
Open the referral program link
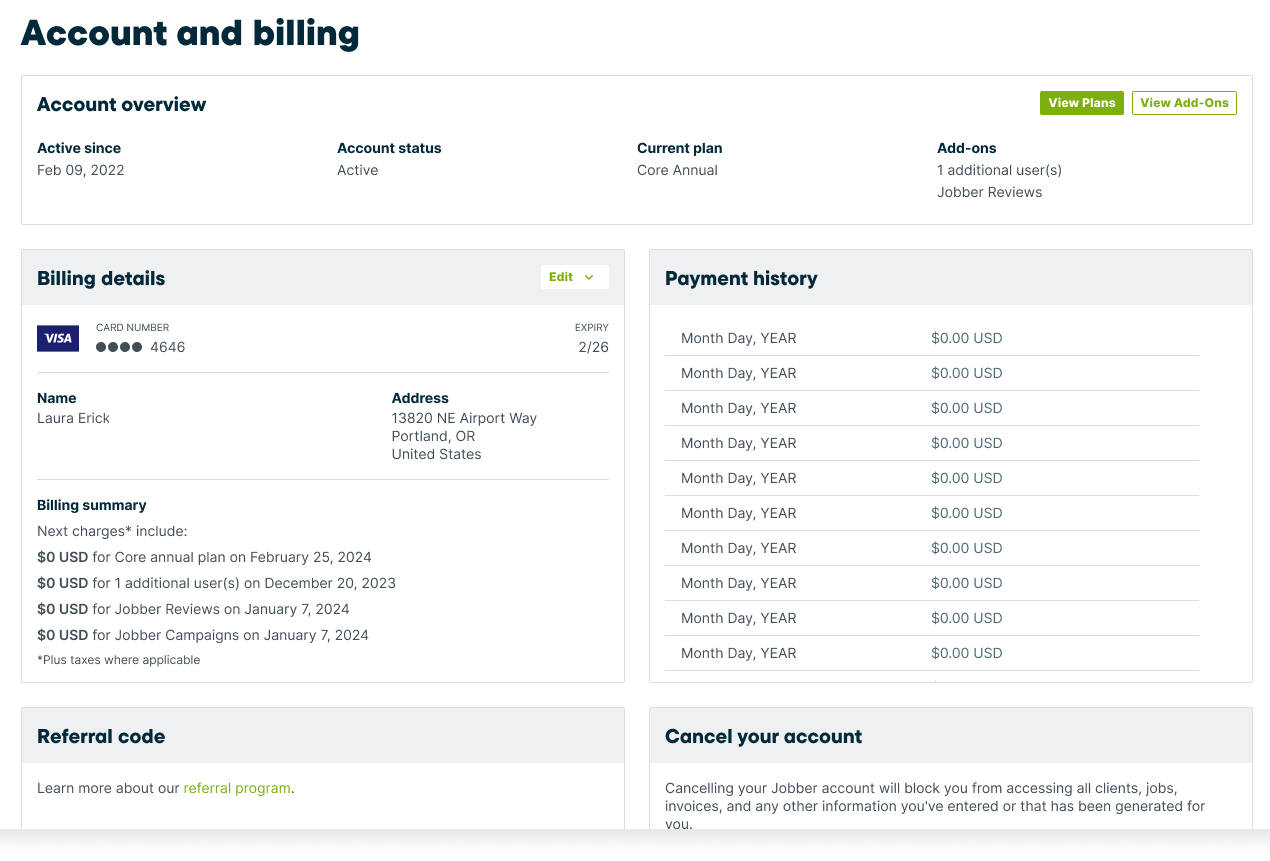(x=237, y=788)
